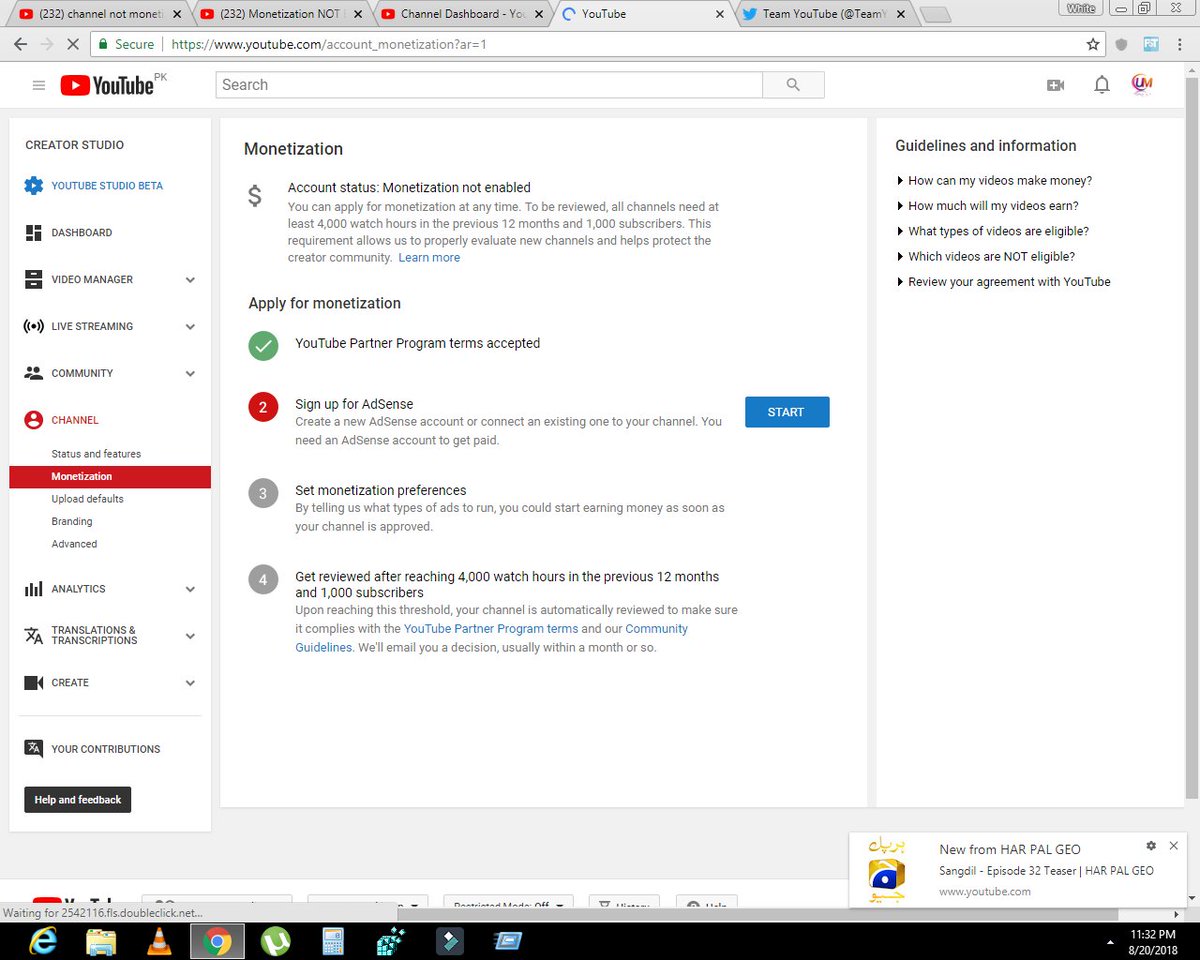Open File Explorer from the taskbar
The width and height of the screenshot is (1200, 960).
[x=101, y=941]
